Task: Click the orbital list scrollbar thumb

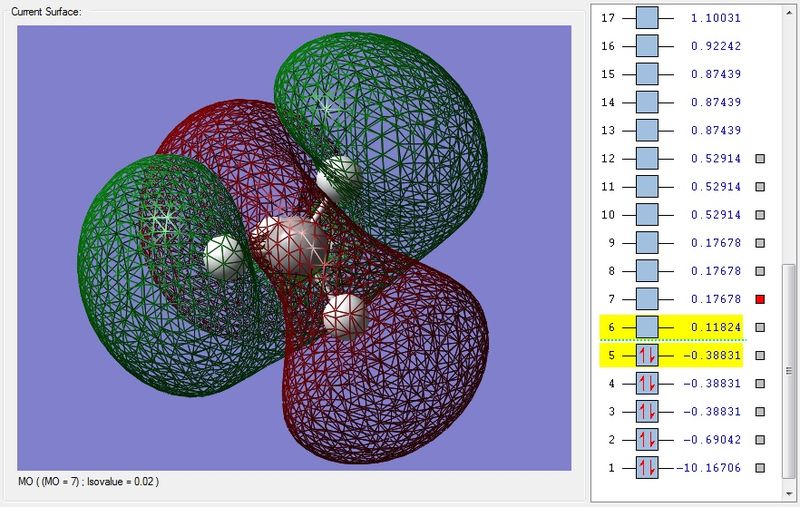Action: [x=789, y=371]
